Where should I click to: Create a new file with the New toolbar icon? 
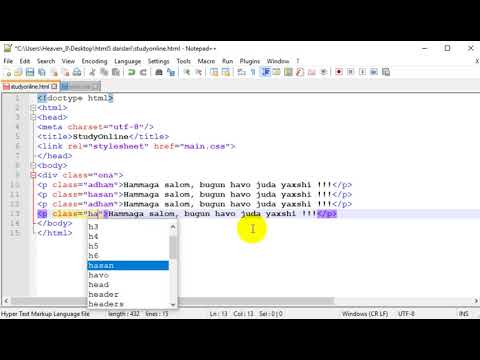8,72
